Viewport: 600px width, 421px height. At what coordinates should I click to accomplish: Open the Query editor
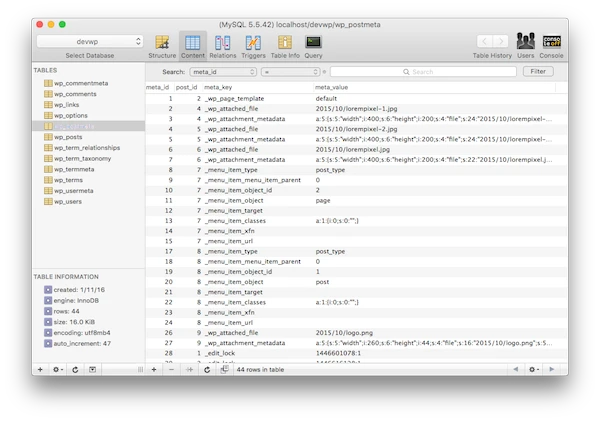pos(313,43)
